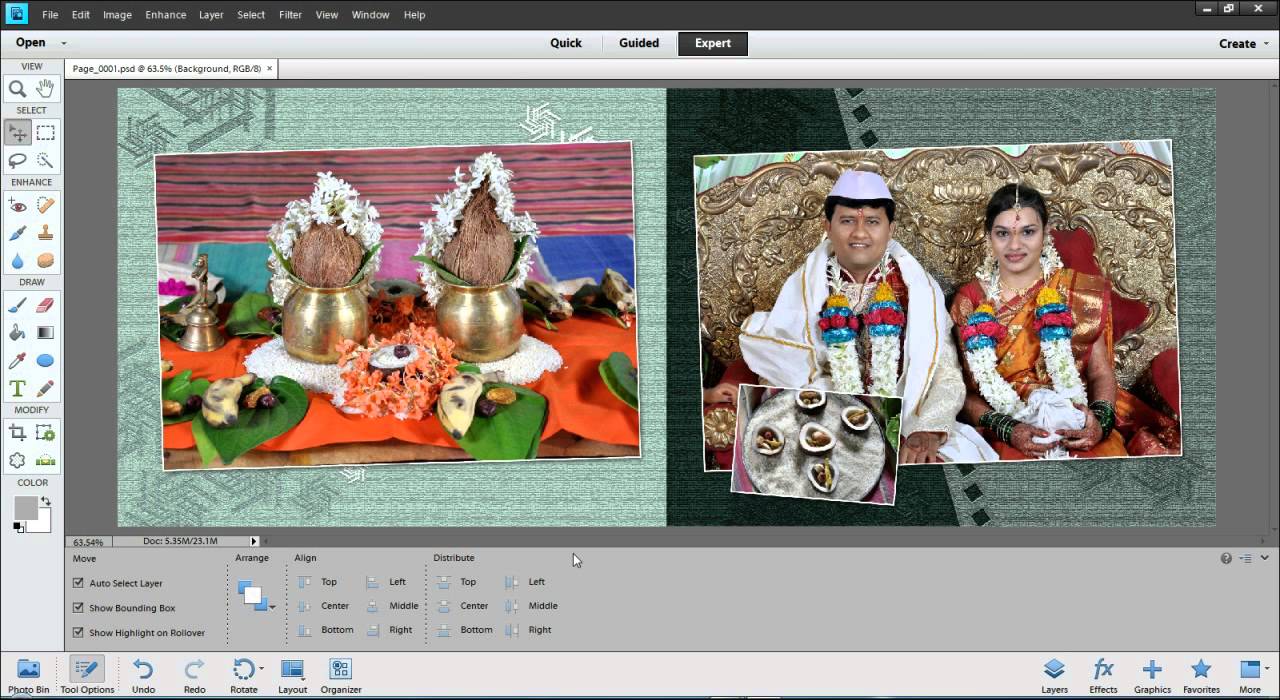Select the Recompose tool

pos(45,433)
